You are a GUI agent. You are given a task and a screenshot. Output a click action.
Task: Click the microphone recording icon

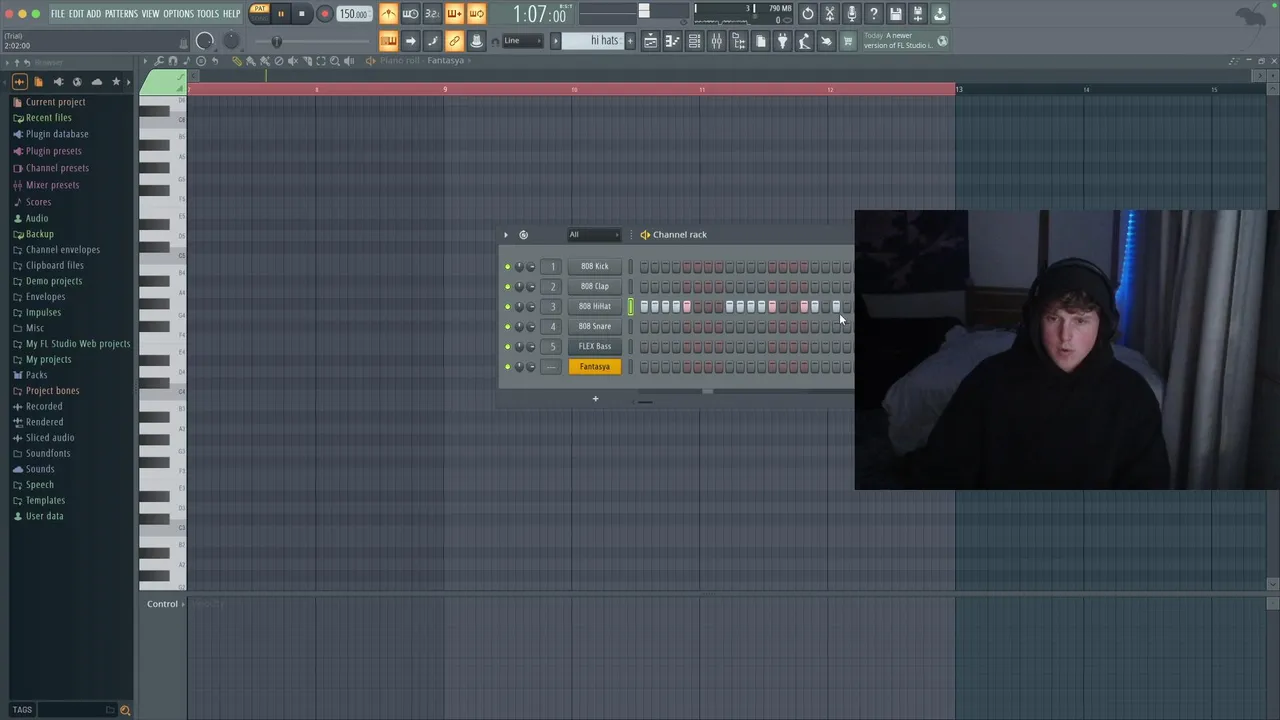click(851, 14)
